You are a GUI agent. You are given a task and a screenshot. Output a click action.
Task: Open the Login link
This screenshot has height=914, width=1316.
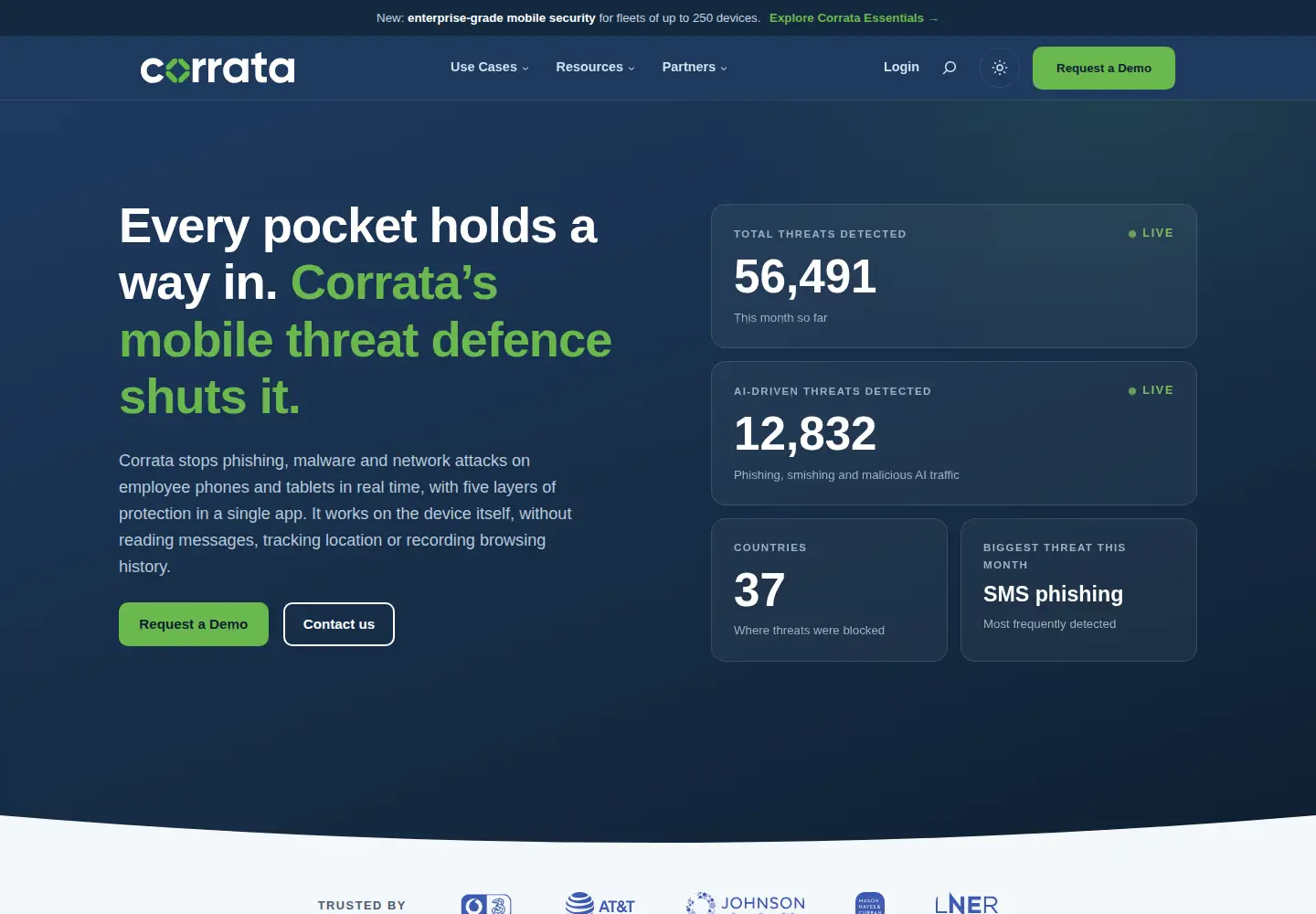point(901,67)
